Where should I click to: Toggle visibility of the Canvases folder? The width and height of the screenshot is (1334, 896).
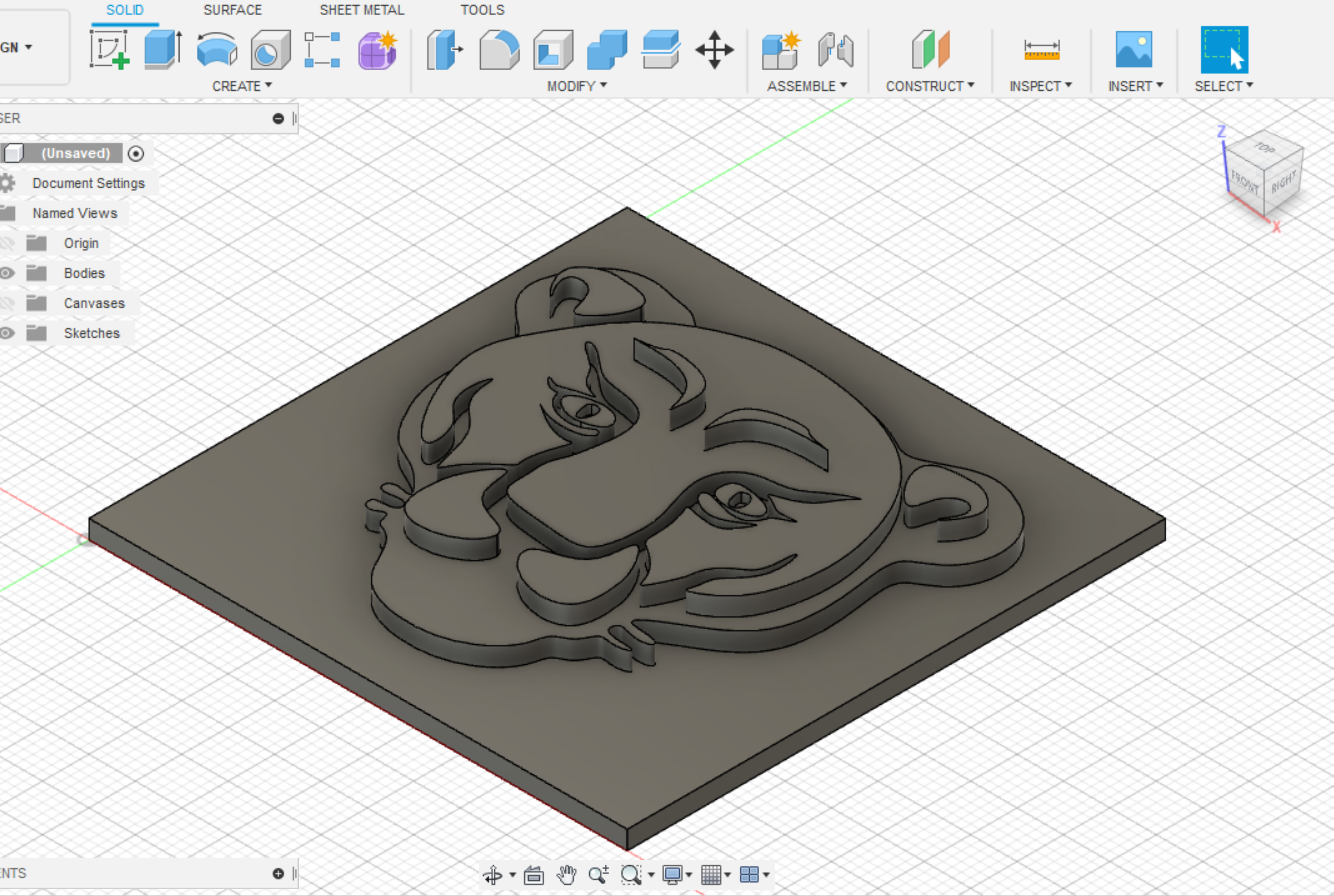click(7, 303)
